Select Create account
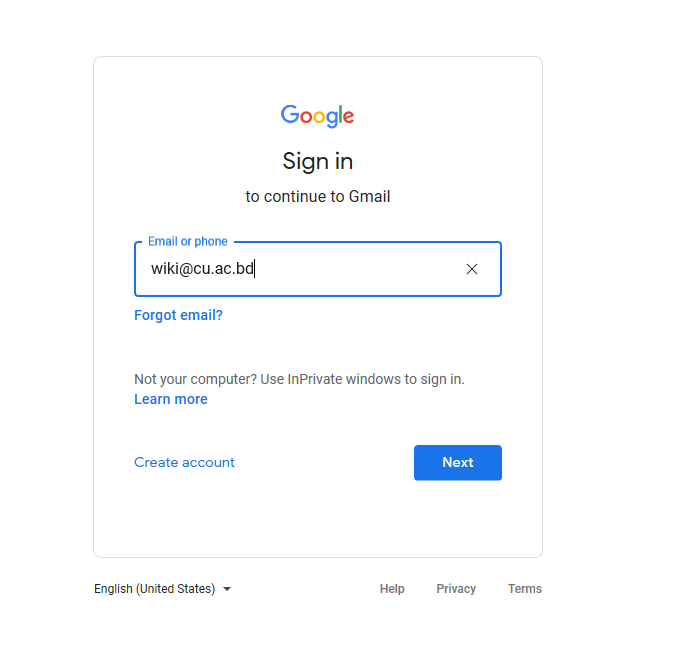The height and width of the screenshot is (654, 681). click(x=184, y=462)
